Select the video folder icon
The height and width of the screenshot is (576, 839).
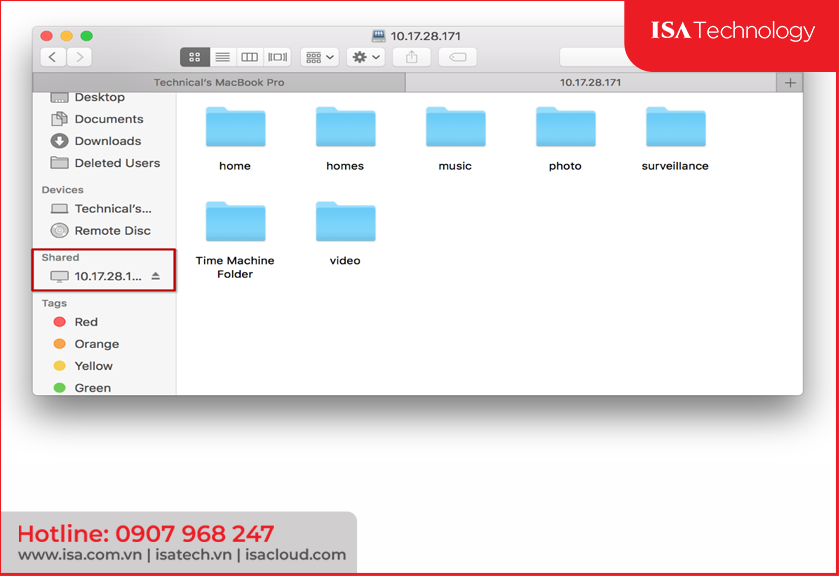click(346, 222)
